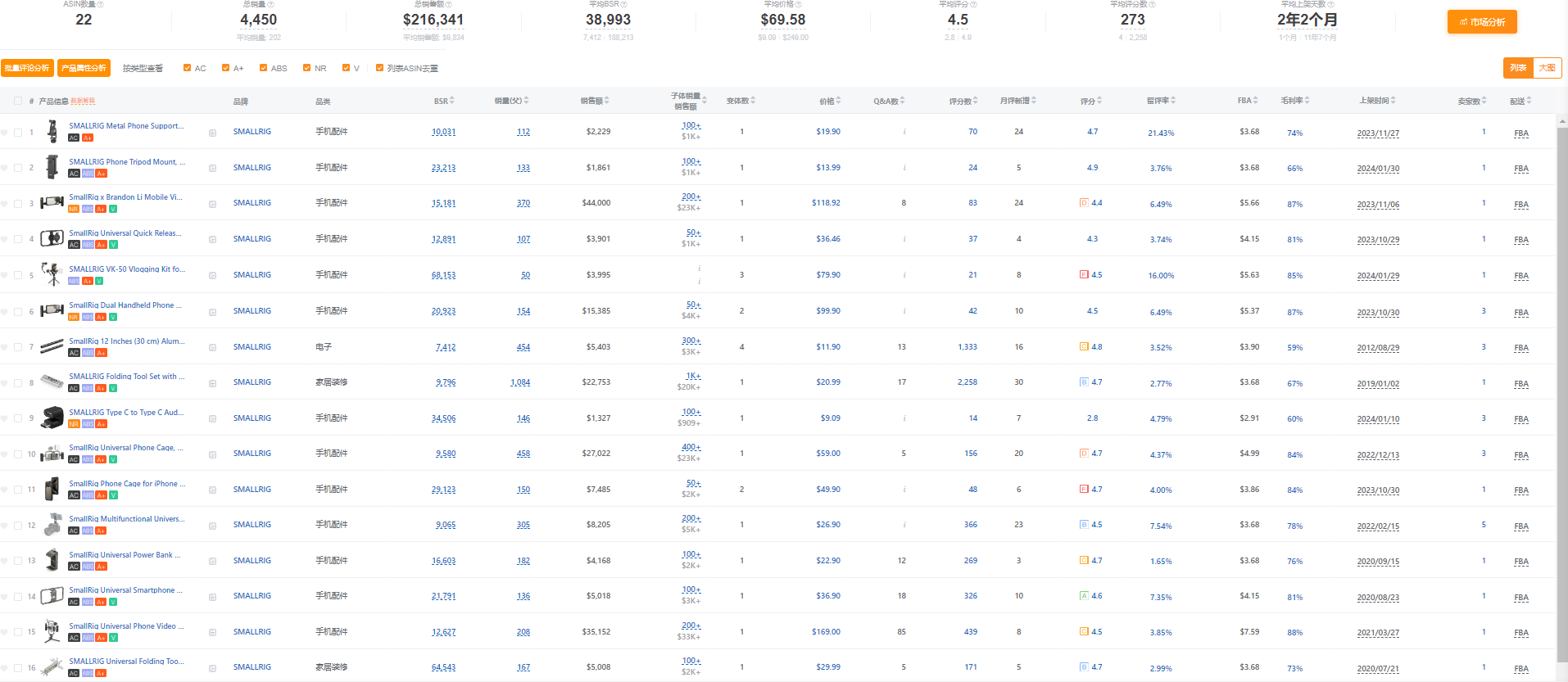
Task: Click the 数据解释 link in the header
Action: (83, 101)
